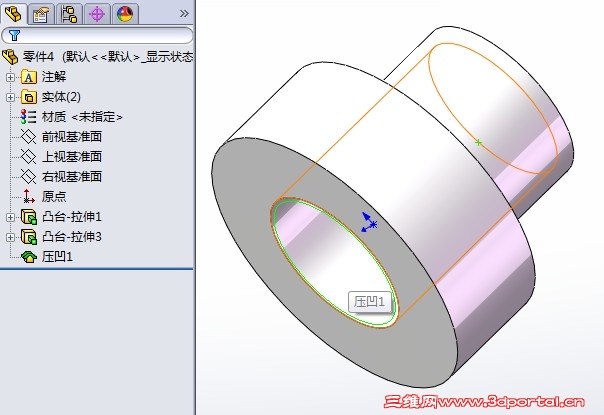The image size is (604, 415).
Task: Expand the 凸台-拉伸1 feature
Action: point(10,218)
